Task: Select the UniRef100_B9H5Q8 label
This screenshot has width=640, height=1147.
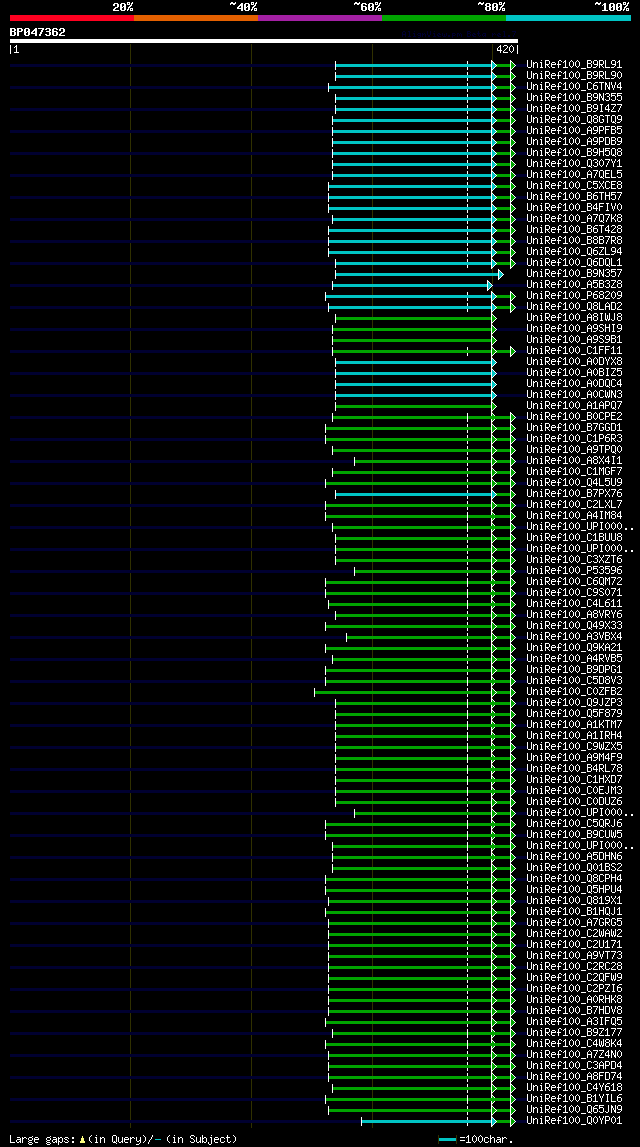Action: pyautogui.click(x=574, y=152)
